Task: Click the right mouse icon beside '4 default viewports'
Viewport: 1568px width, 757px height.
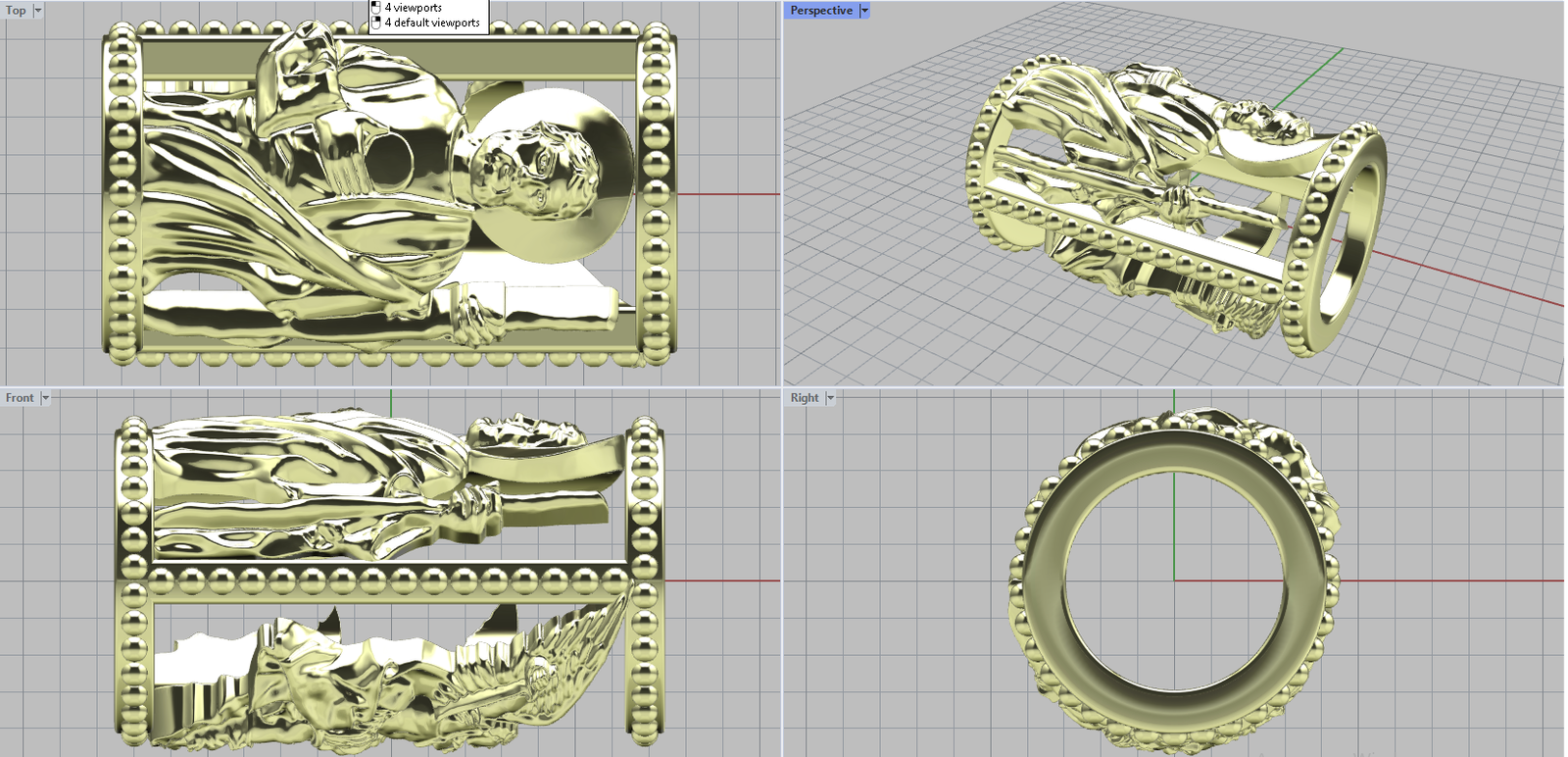Action: [x=376, y=23]
